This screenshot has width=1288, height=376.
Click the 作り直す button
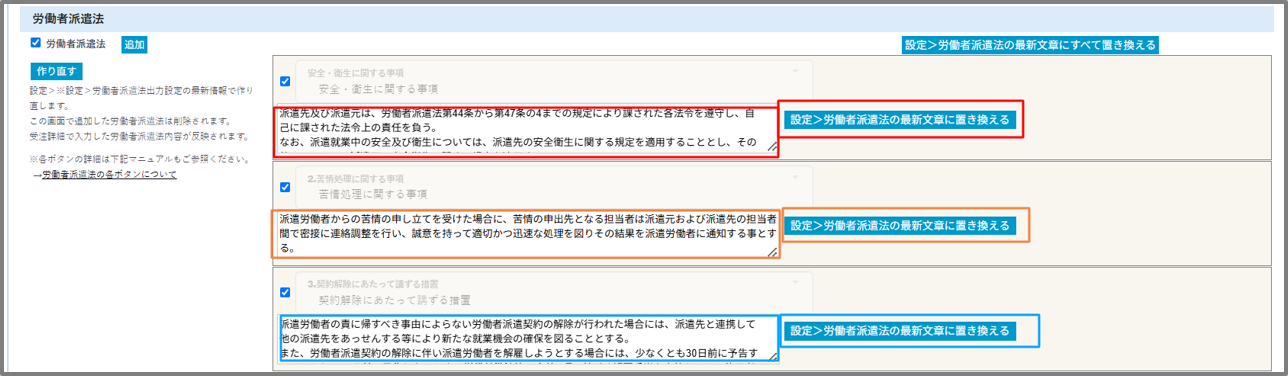57,71
